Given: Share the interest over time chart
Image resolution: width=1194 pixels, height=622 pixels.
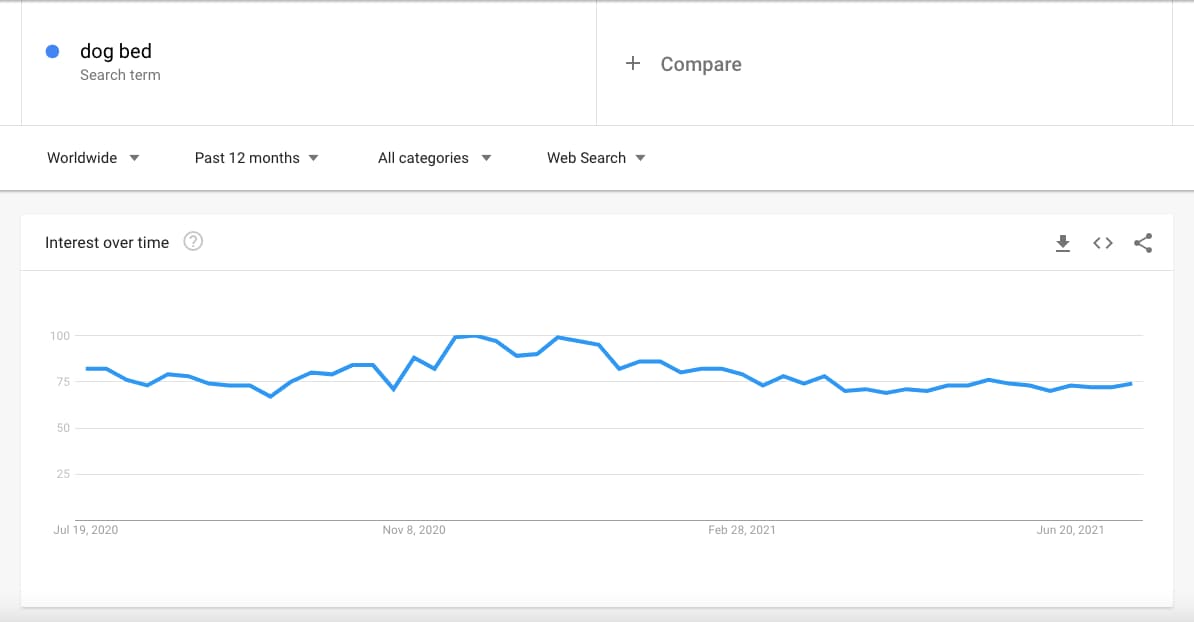Looking at the screenshot, I should [x=1143, y=243].
